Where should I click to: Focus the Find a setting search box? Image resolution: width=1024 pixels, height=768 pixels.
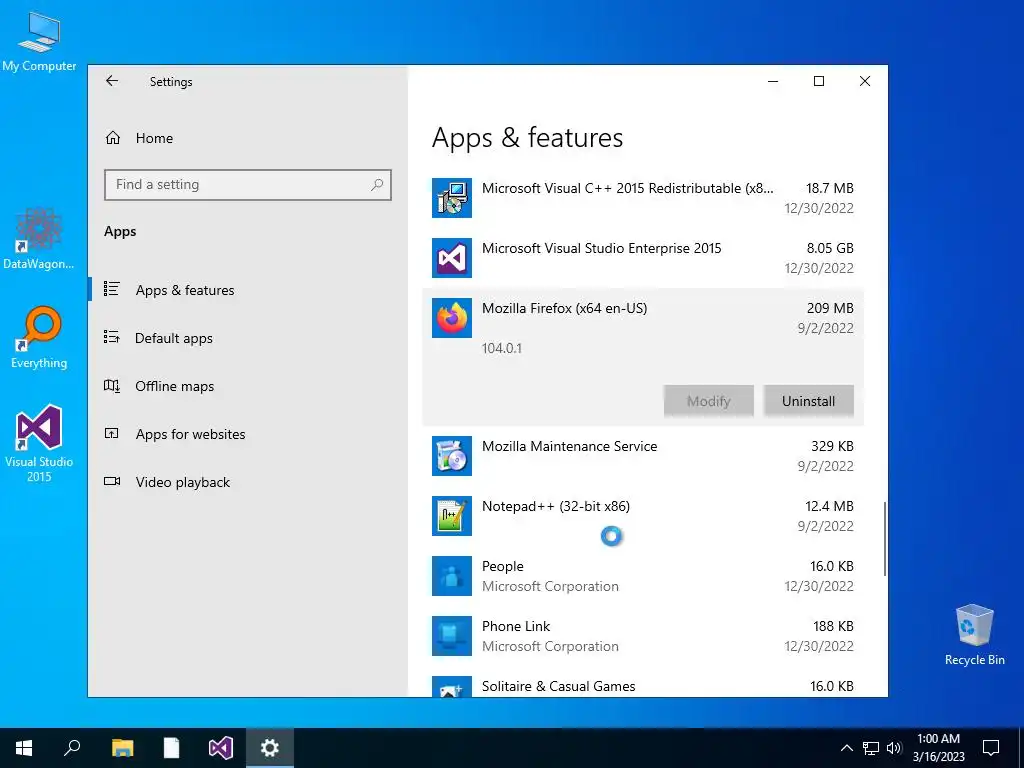(248, 185)
